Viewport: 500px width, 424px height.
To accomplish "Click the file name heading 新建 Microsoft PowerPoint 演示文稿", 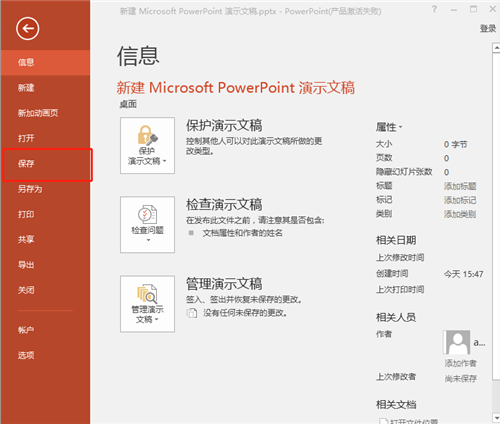I will click(x=235, y=88).
